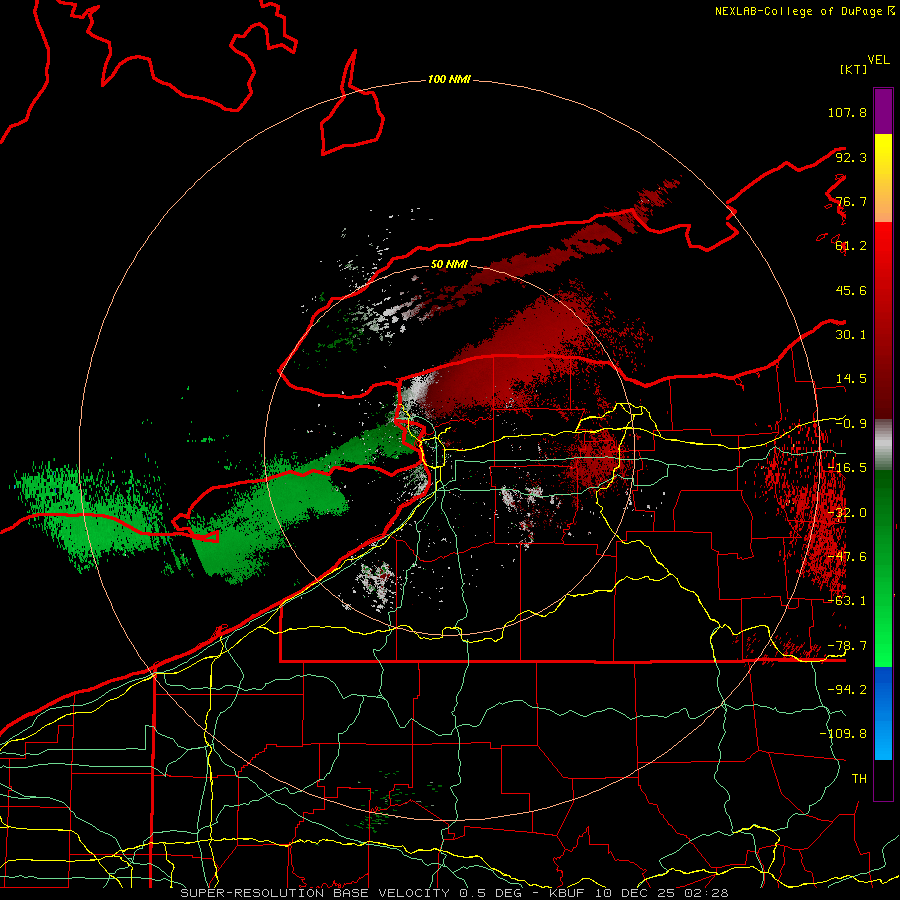
Task: Click the -0.9 legend value
Action: (851, 424)
